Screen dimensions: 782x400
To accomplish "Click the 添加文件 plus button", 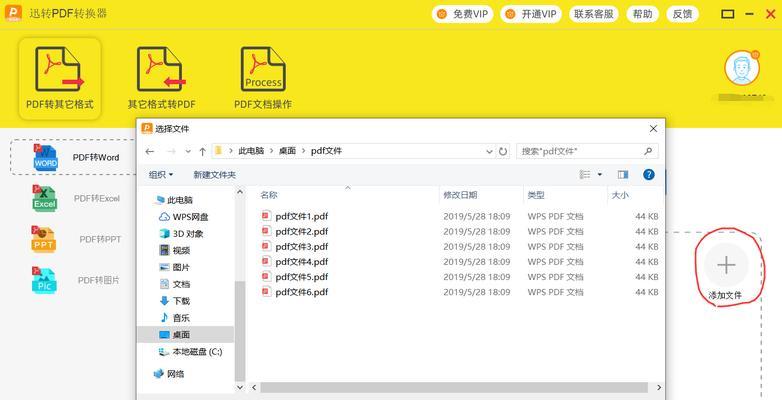I will [726, 265].
